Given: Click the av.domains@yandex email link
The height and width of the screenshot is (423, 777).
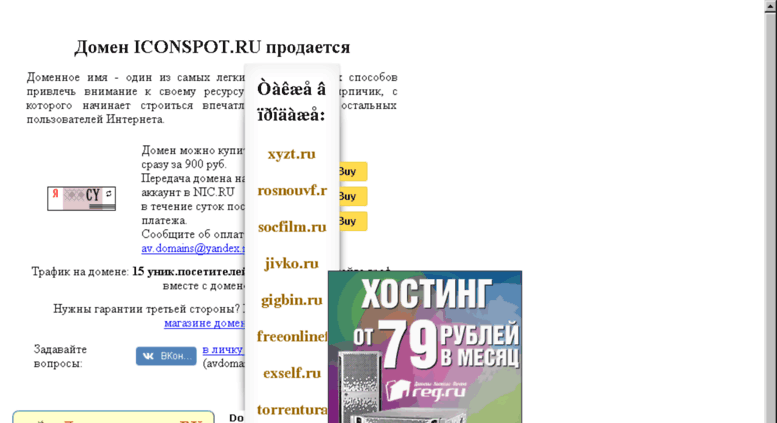Looking at the screenshot, I should point(193,249).
